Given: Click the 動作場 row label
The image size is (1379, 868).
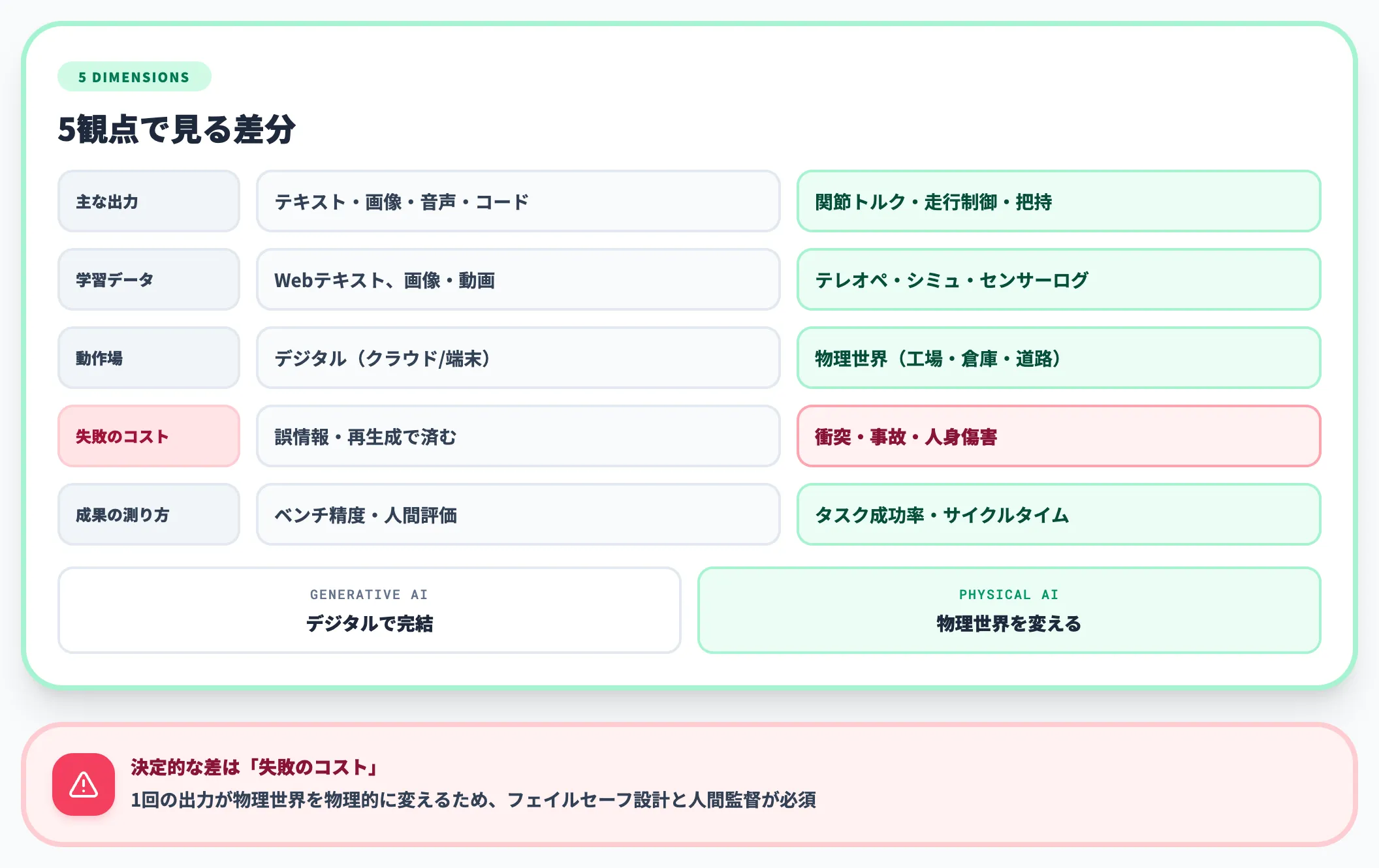Looking at the screenshot, I should 149,358.
